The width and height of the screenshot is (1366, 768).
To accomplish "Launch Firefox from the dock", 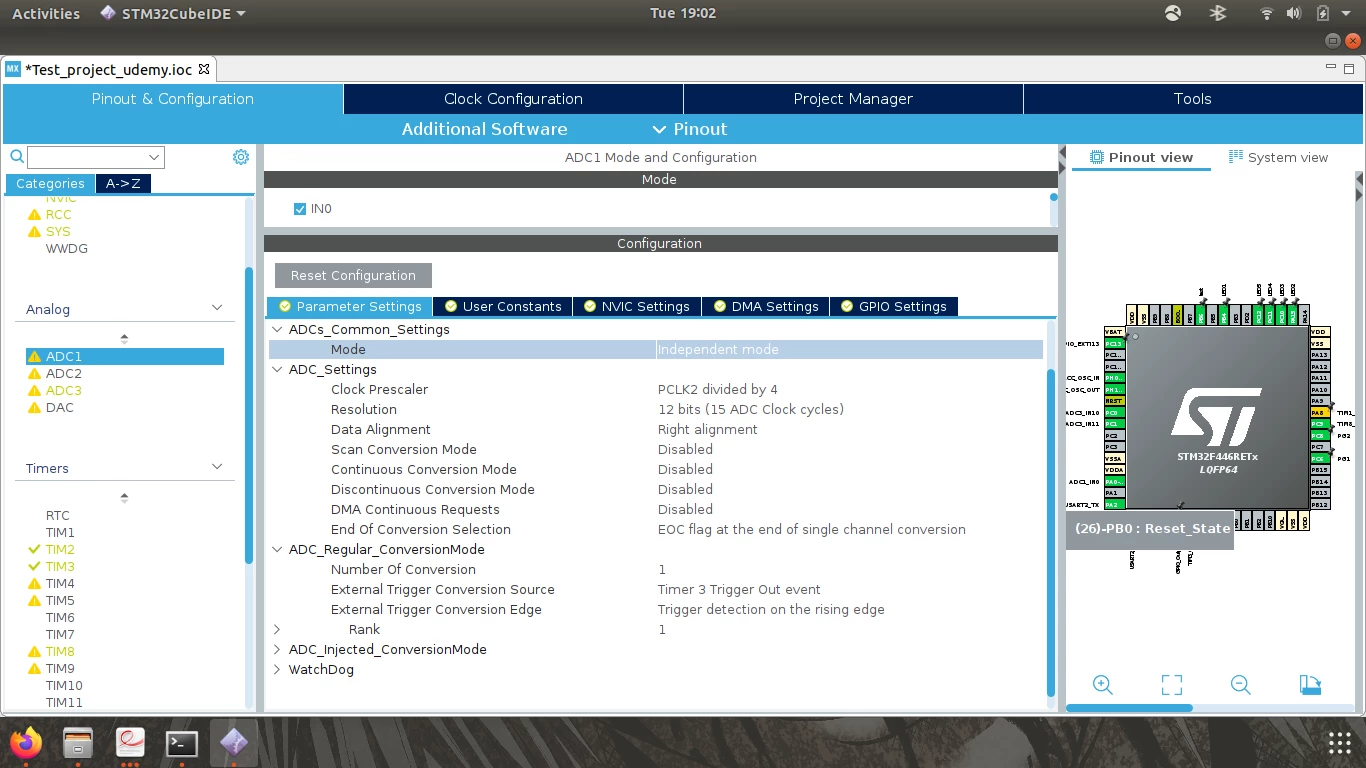I will click(28, 743).
